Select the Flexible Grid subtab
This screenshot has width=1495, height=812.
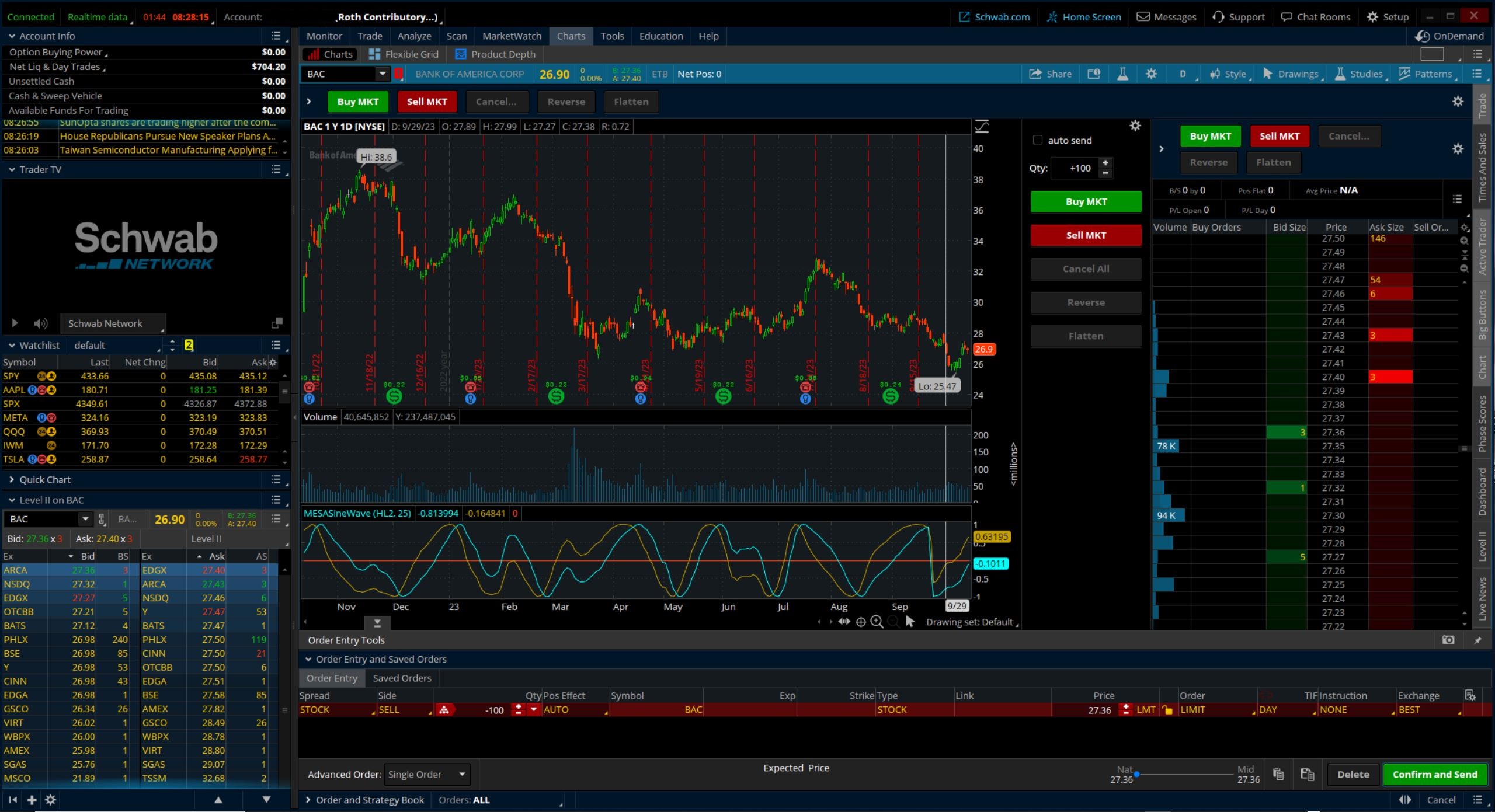(x=404, y=54)
